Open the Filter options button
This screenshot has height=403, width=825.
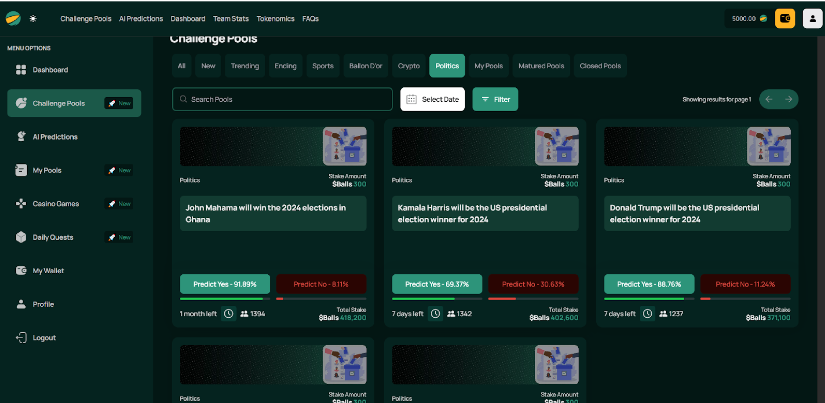tap(494, 99)
